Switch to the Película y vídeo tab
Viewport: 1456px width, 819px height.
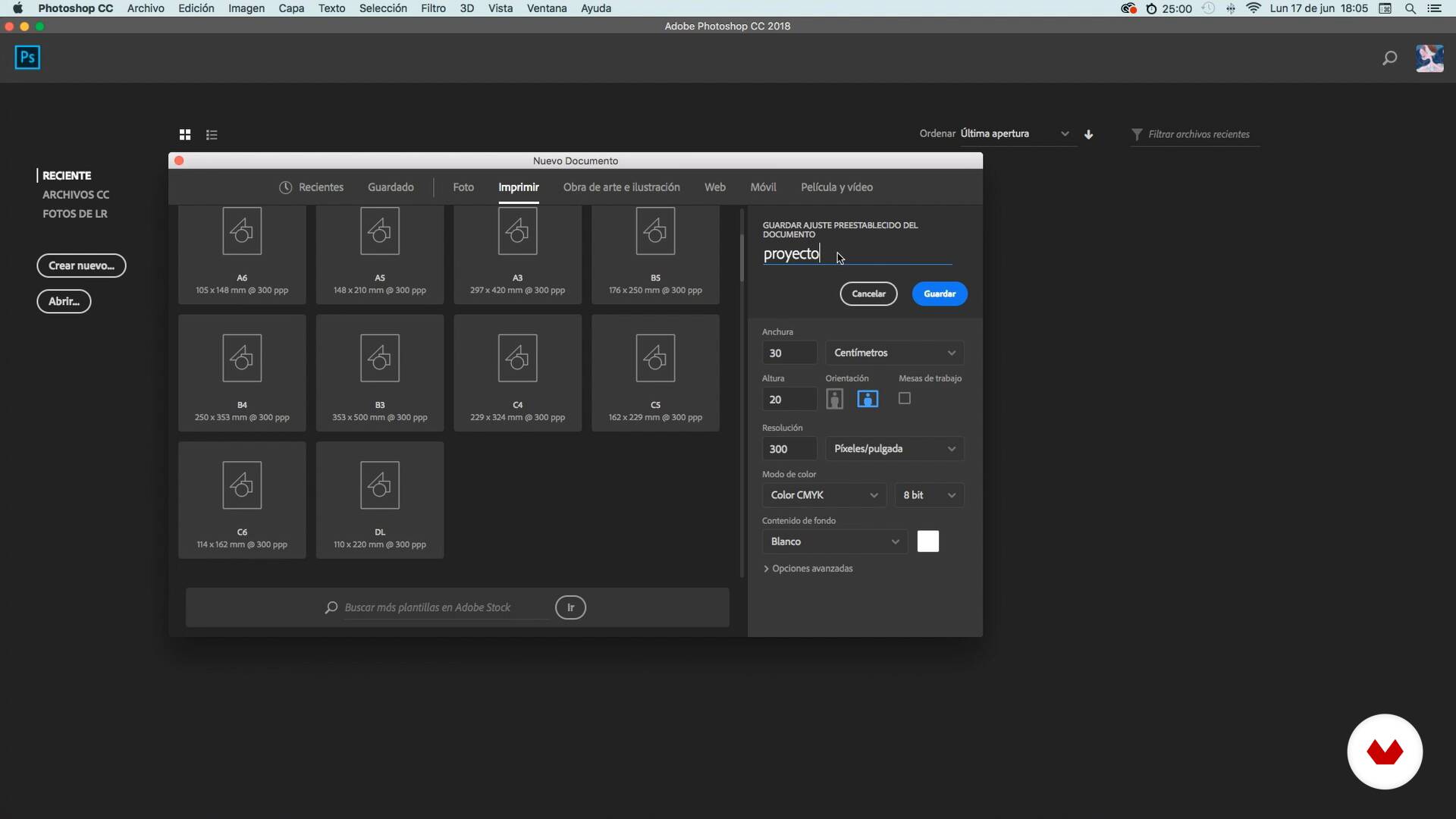click(836, 187)
